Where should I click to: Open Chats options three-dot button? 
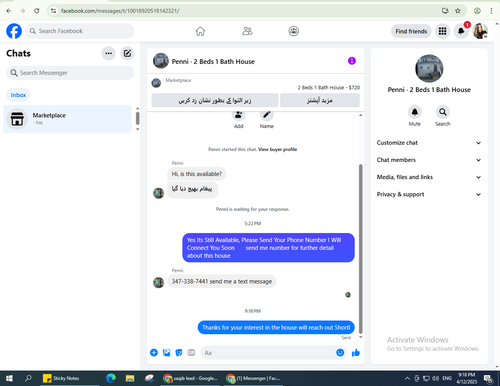[x=108, y=53]
